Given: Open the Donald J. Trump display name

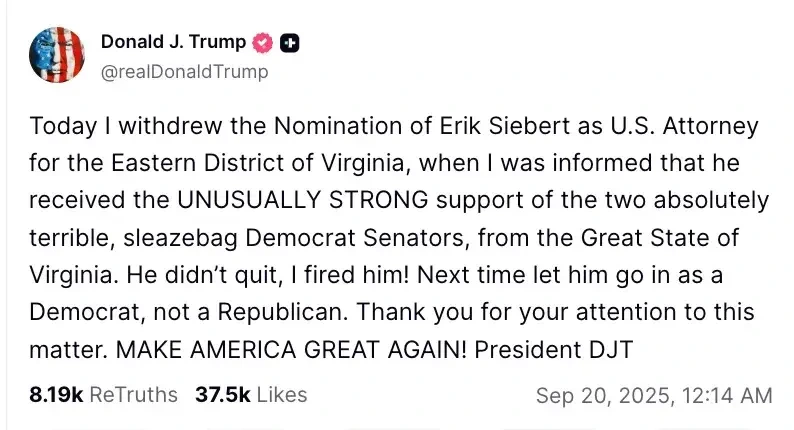Looking at the screenshot, I should pos(173,43).
